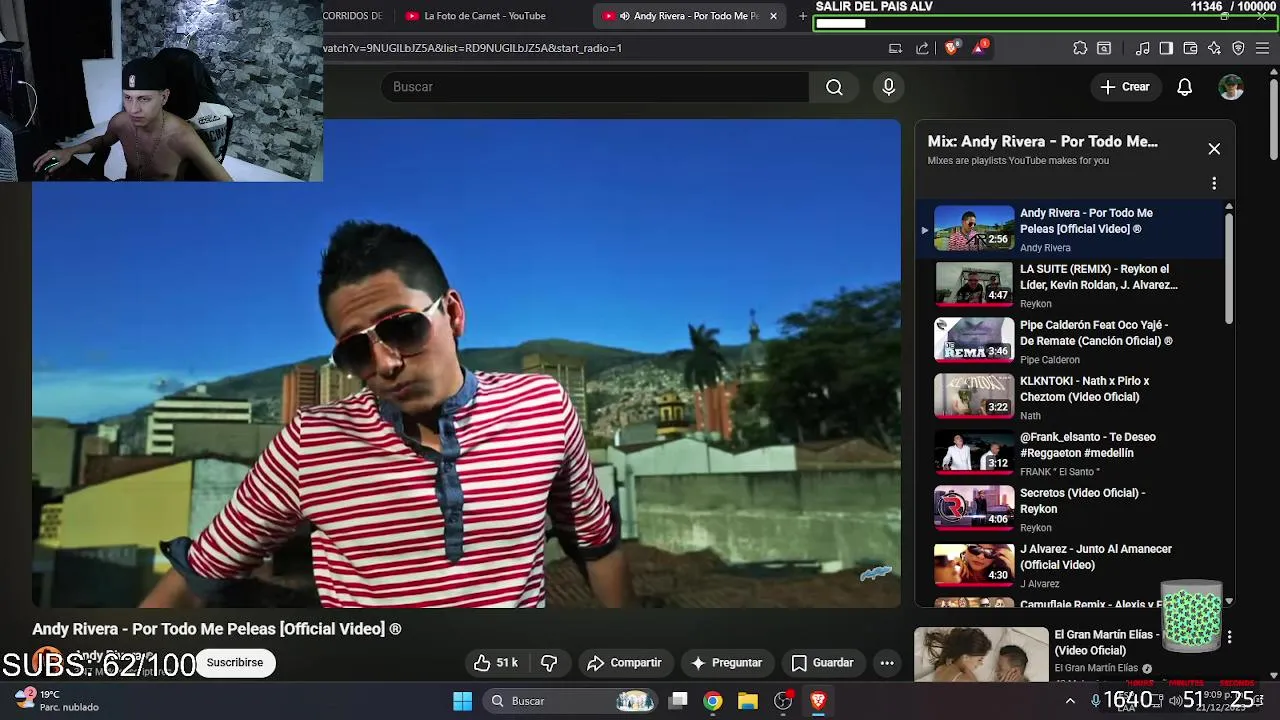This screenshot has width=1280, height=720.
Task: Open the browser extensions puzzle icon
Action: click(x=1080, y=48)
